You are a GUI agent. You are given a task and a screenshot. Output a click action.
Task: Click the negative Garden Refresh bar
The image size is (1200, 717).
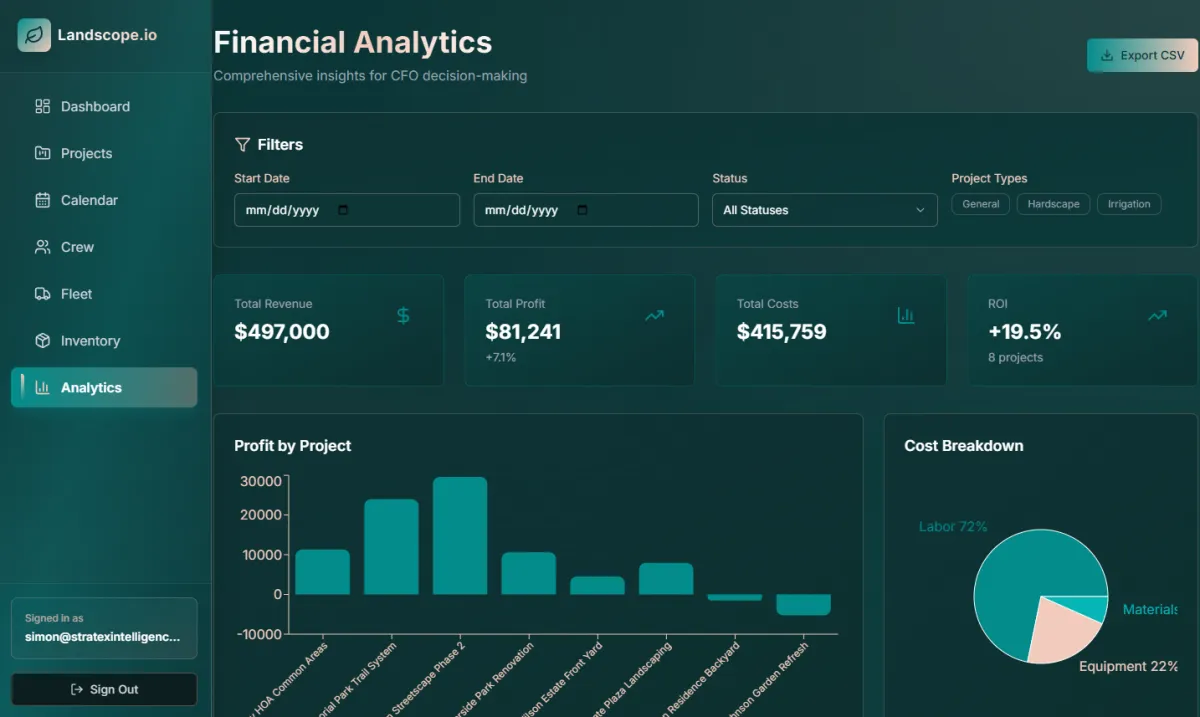pyautogui.click(x=803, y=605)
